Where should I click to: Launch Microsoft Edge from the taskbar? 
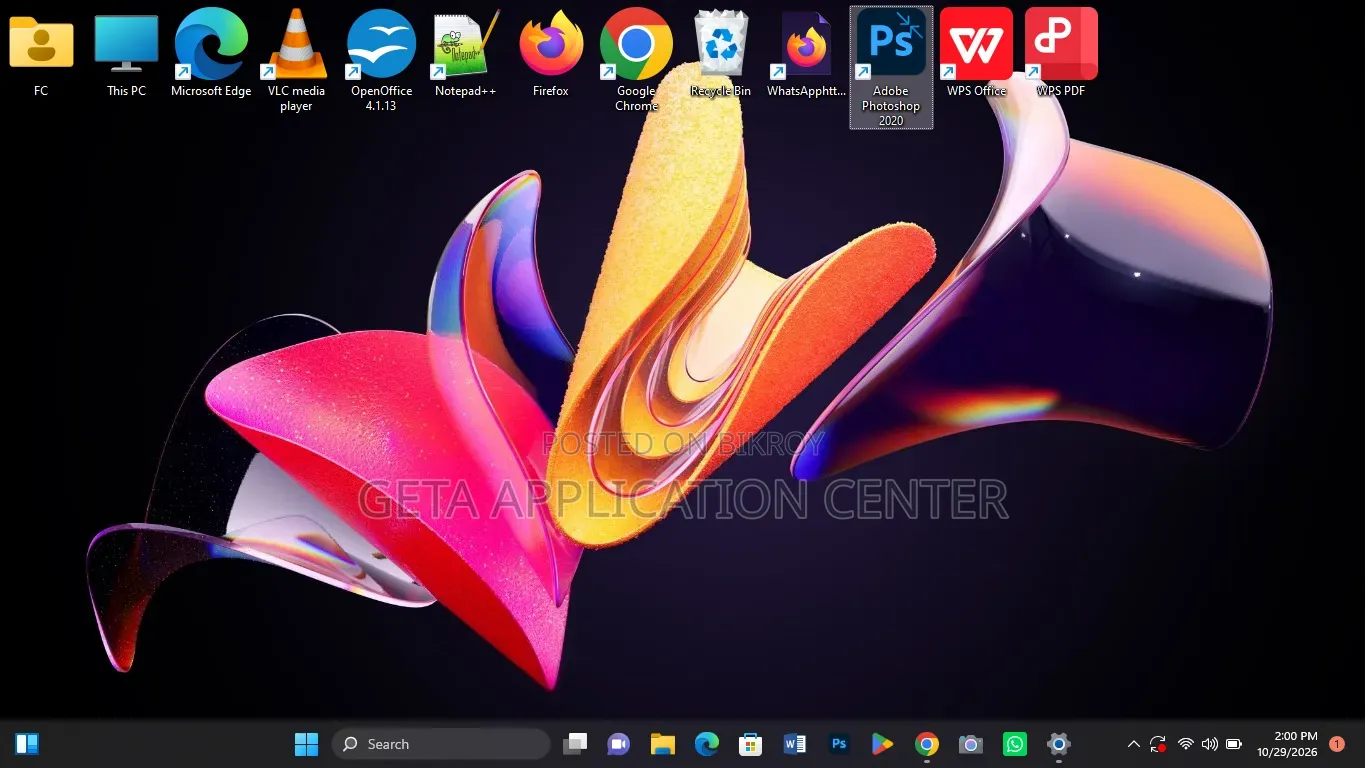click(707, 744)
